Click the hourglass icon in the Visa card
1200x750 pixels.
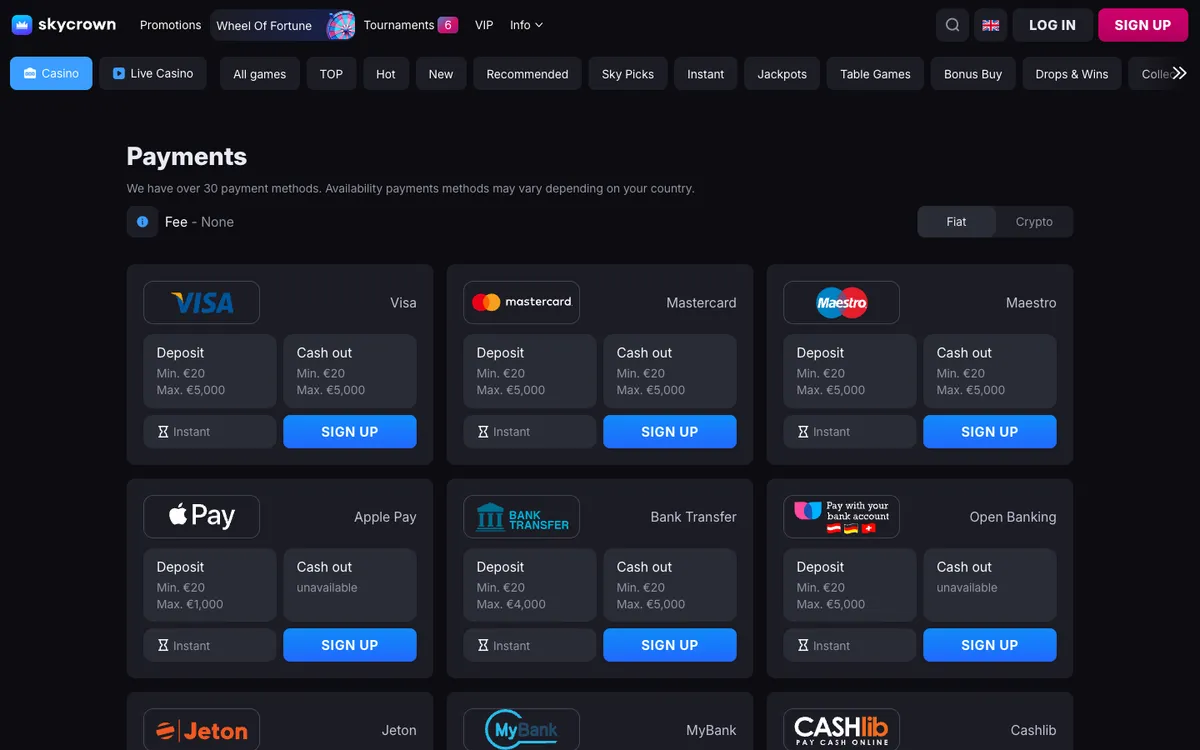coord(163,432)
